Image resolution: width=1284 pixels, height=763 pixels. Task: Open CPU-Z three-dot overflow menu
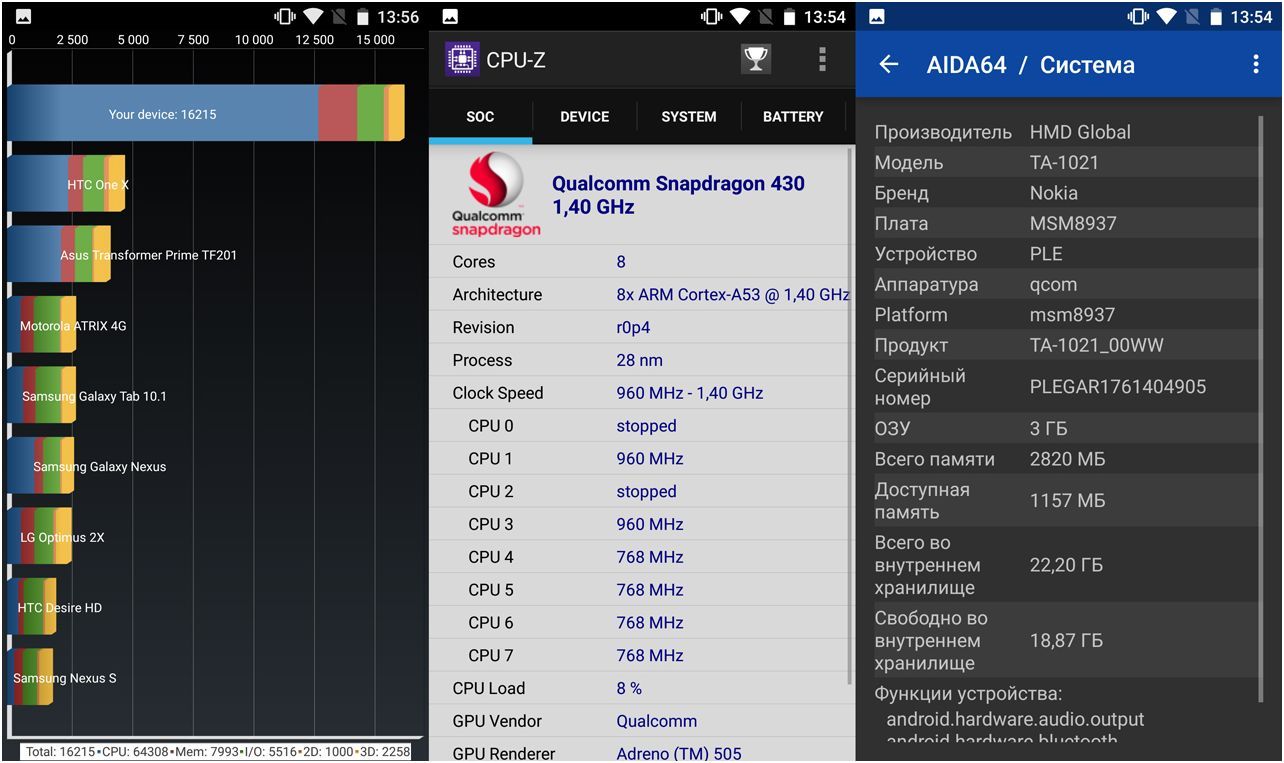tap(822, 59)
